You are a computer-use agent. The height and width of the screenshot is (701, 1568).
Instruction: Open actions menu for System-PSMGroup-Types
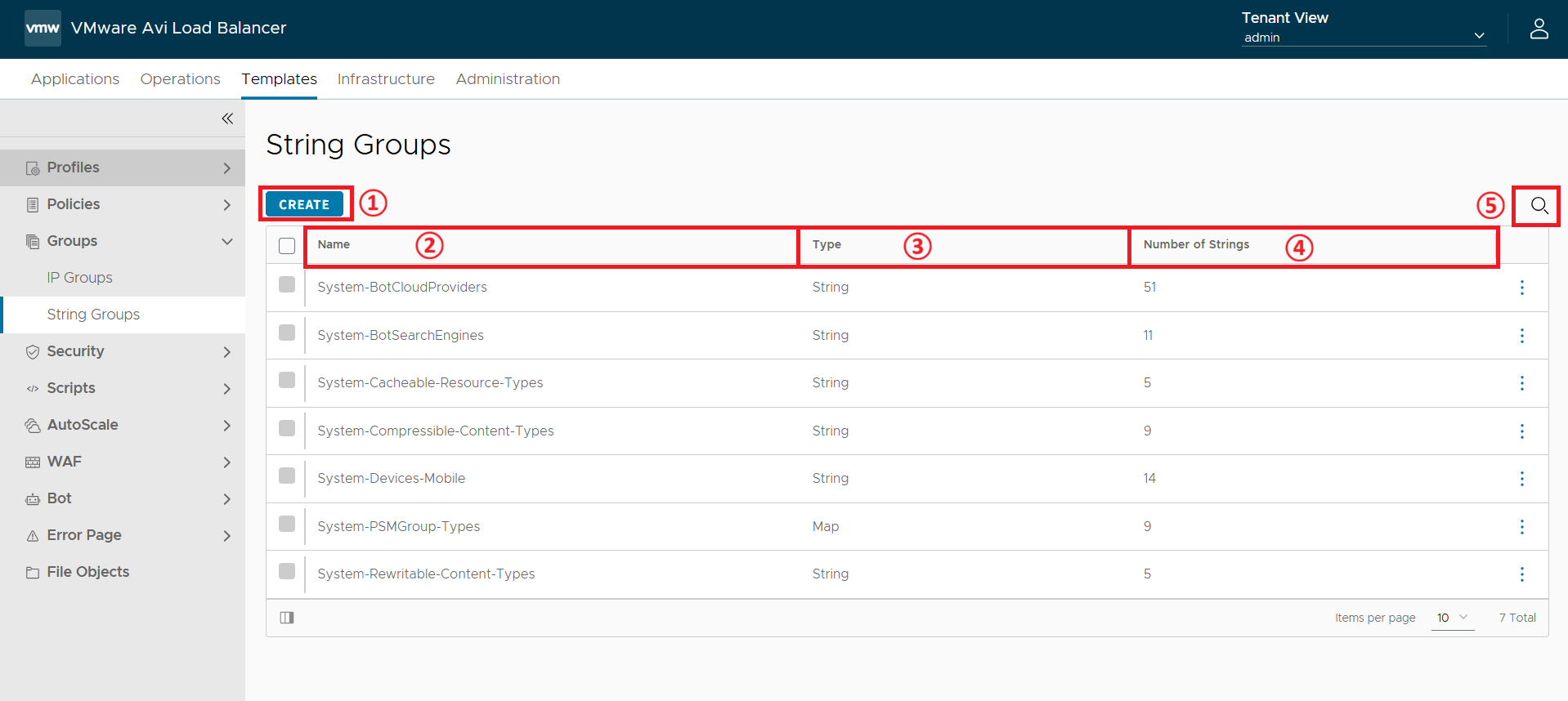click(x=1521, y=527)
